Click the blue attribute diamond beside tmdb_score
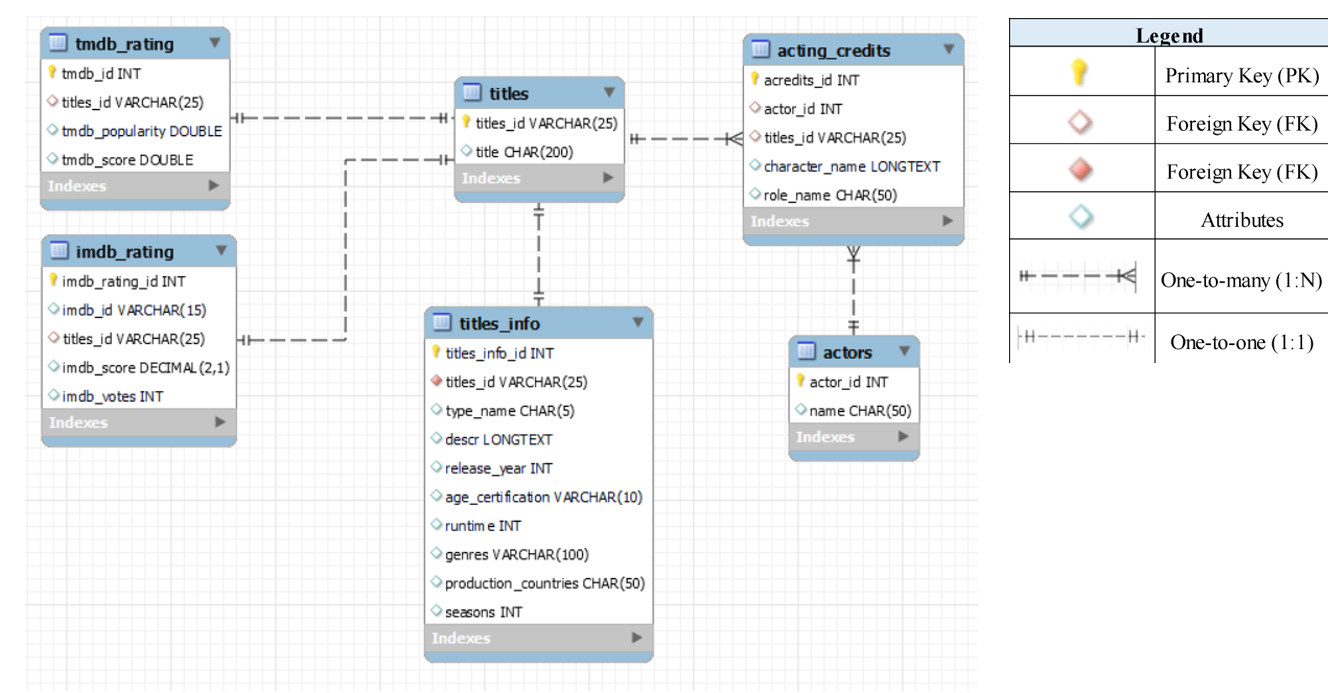Viewport: 1332px width, 693px height. tap(55, 159)
